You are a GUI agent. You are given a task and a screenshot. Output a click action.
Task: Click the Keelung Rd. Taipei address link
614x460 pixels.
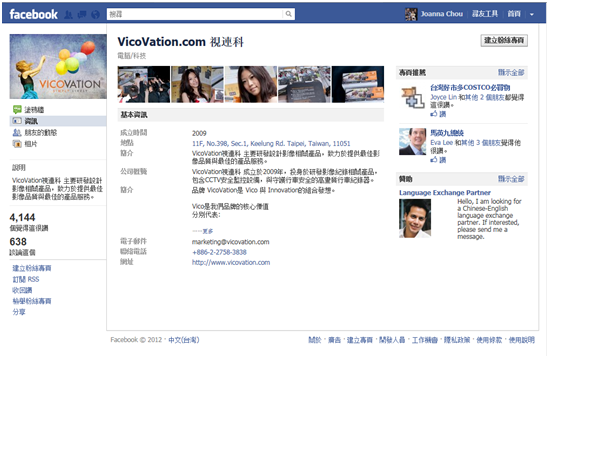[x=271, y=143]
